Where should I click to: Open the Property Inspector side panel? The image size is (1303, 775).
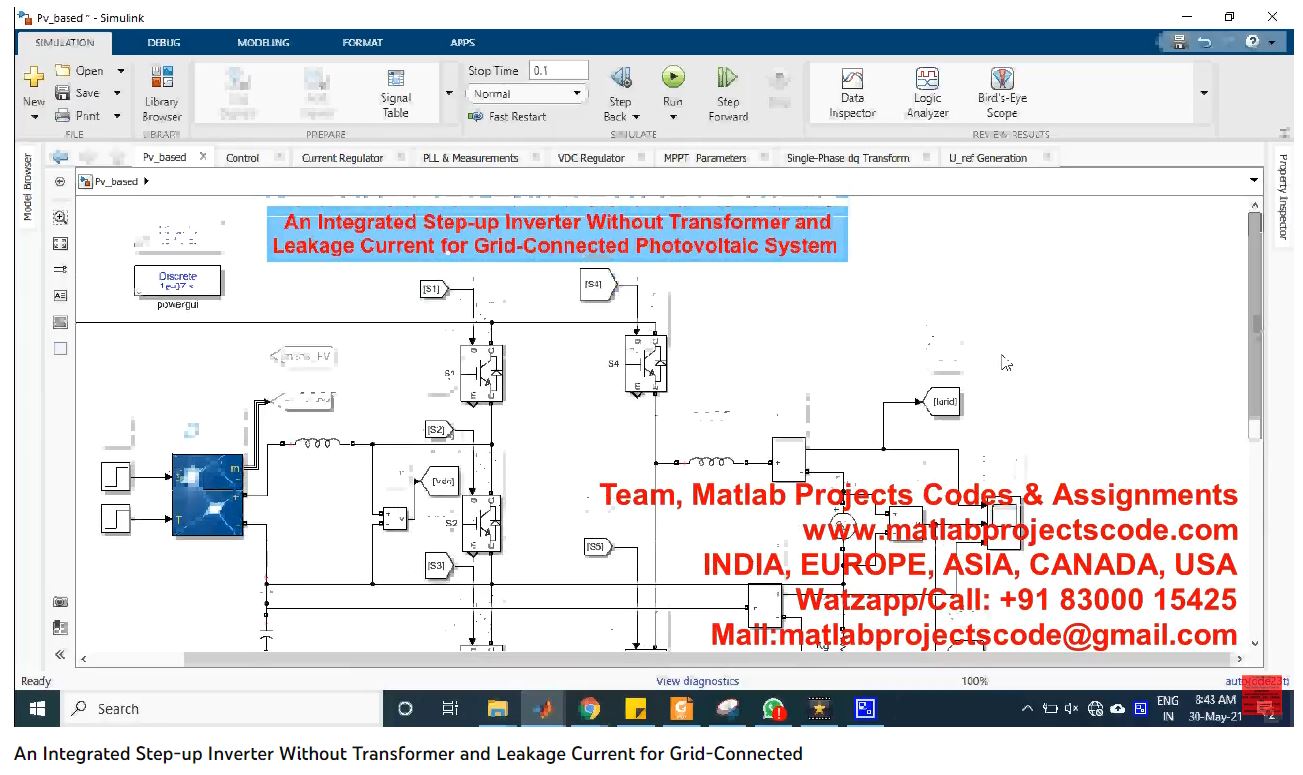coord(1283,197)
